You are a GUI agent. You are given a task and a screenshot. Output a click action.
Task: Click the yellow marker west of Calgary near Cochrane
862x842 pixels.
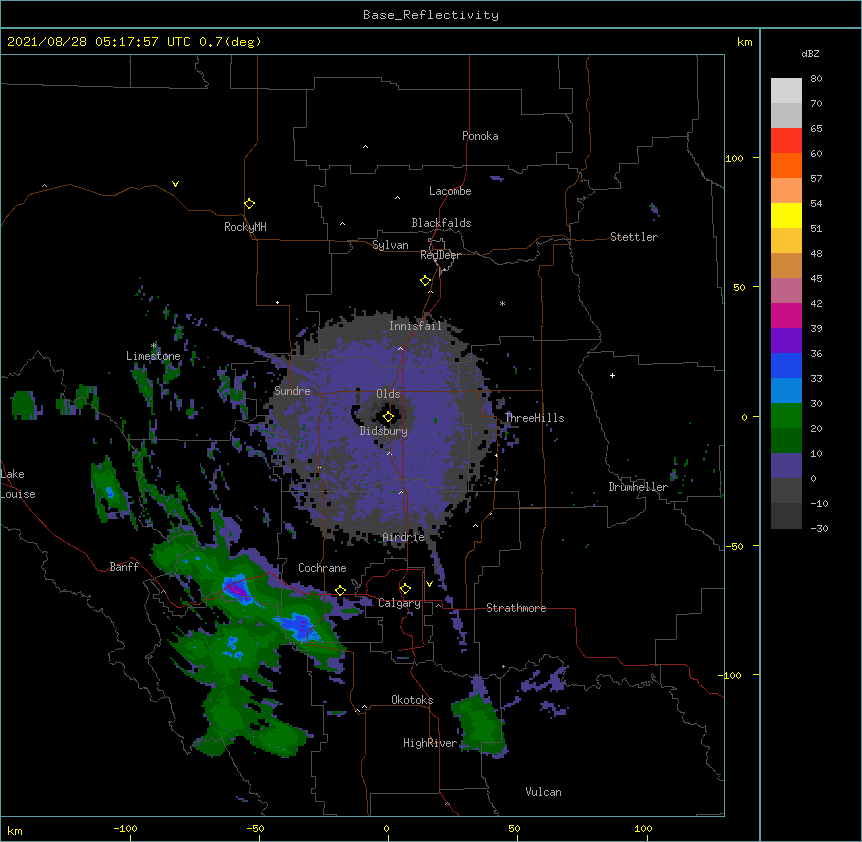[340, 590]
